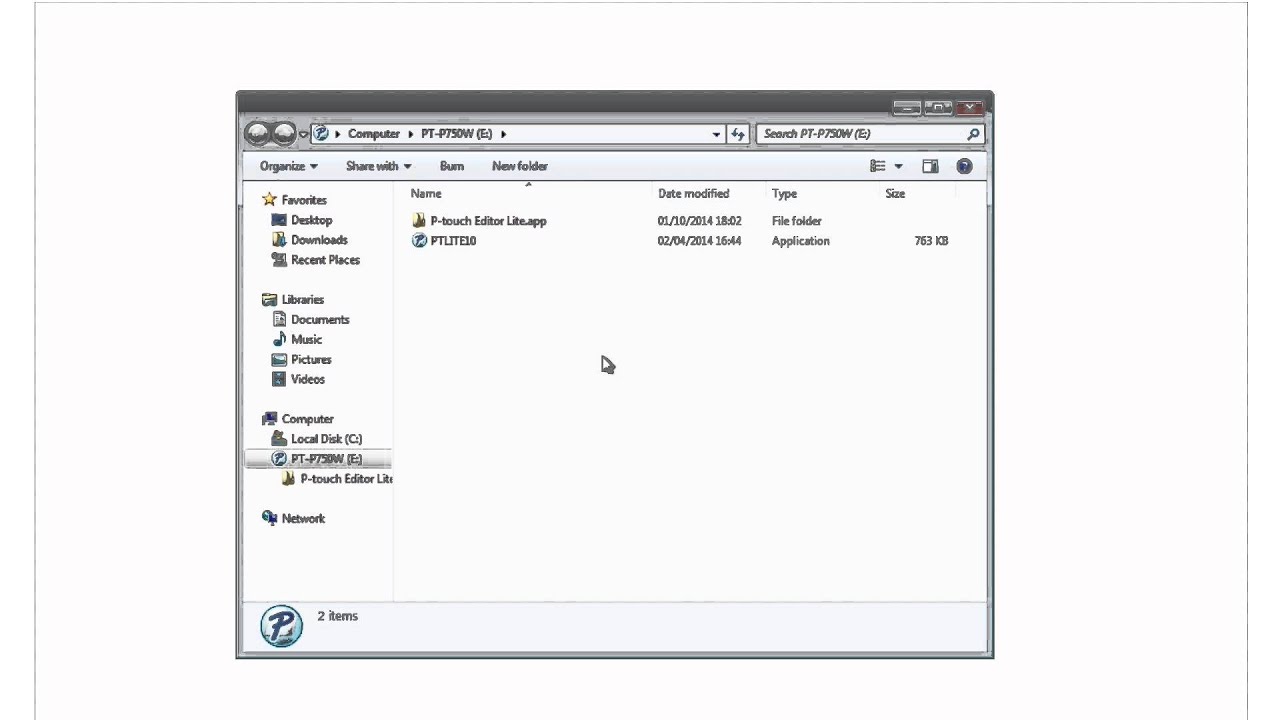Click the Network icon

coord(269,518)
